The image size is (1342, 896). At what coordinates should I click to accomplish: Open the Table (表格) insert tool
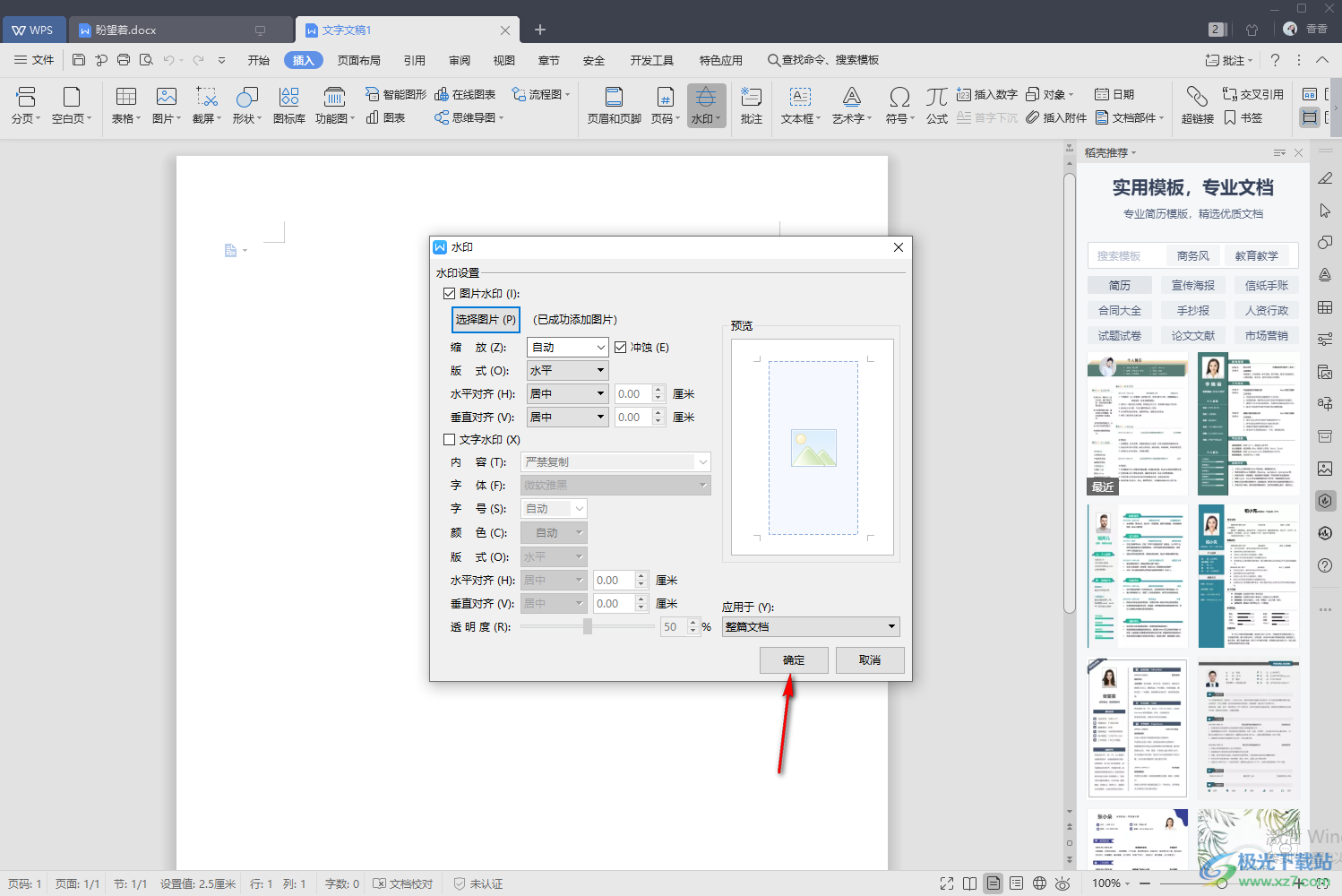[126, 105]
